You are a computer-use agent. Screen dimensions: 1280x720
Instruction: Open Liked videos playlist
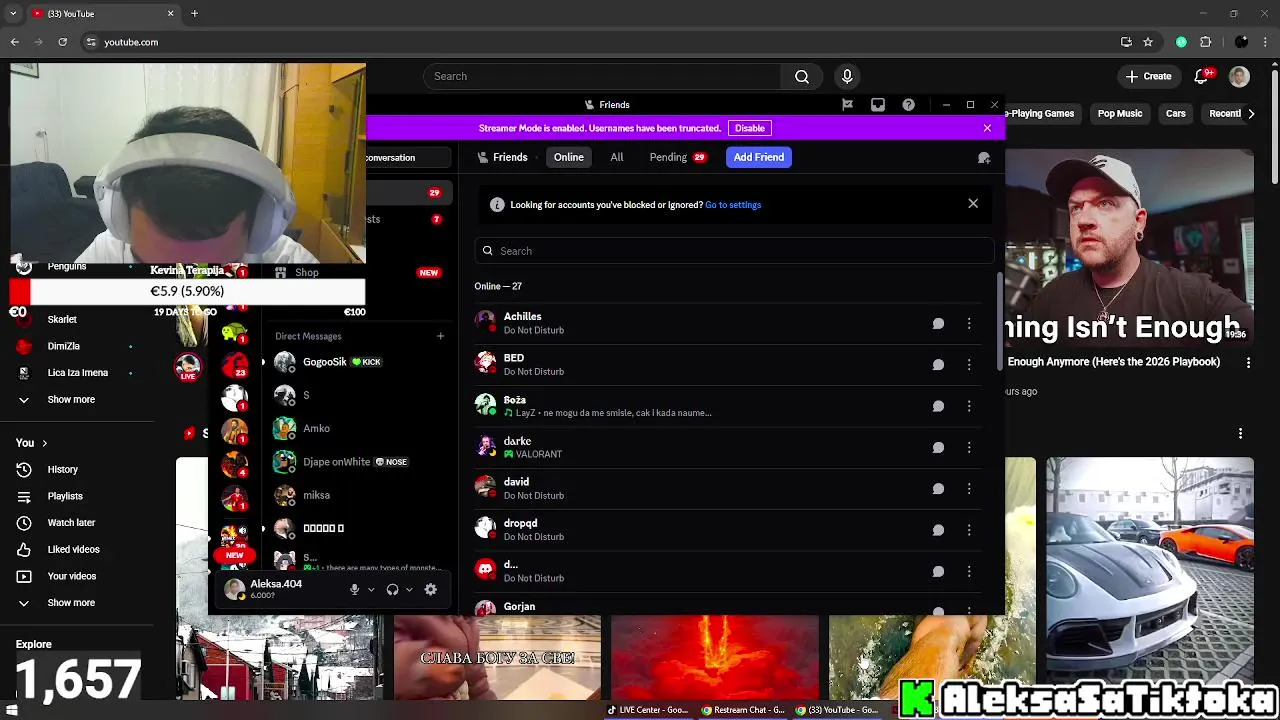[73, 549]
